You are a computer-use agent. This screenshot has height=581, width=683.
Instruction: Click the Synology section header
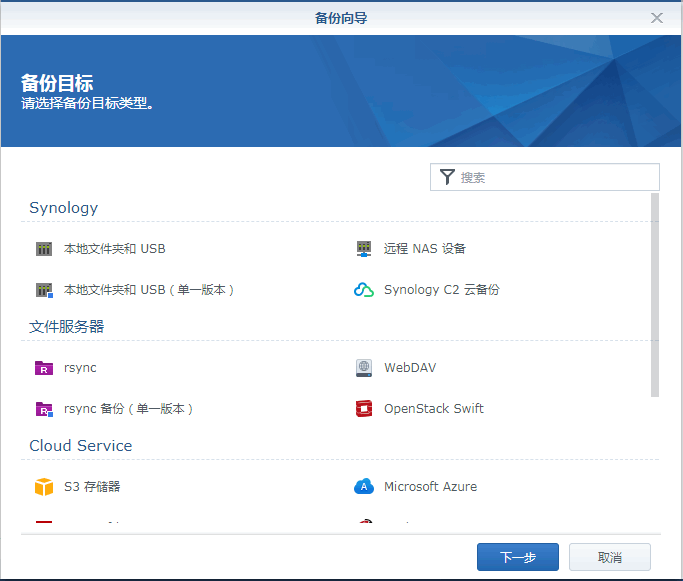(x=64, y=208)
